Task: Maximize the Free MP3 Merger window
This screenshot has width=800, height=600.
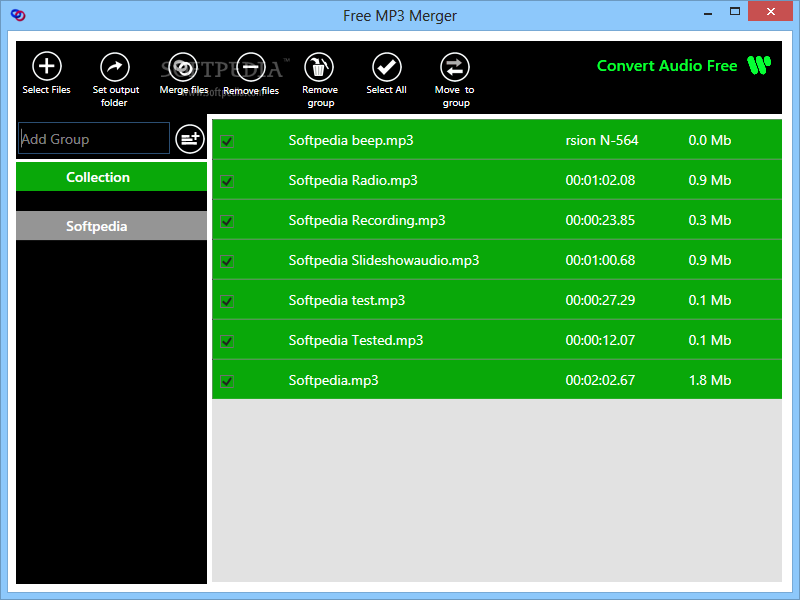Action: point(735,12)
